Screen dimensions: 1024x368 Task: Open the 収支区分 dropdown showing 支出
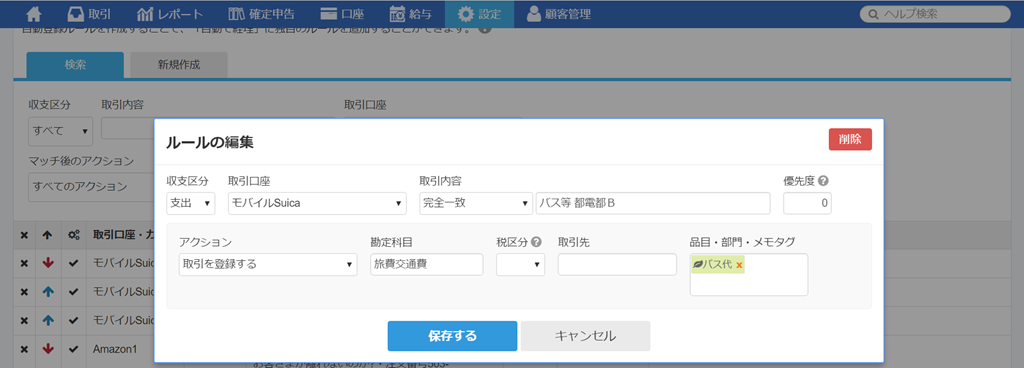point(191,203)
